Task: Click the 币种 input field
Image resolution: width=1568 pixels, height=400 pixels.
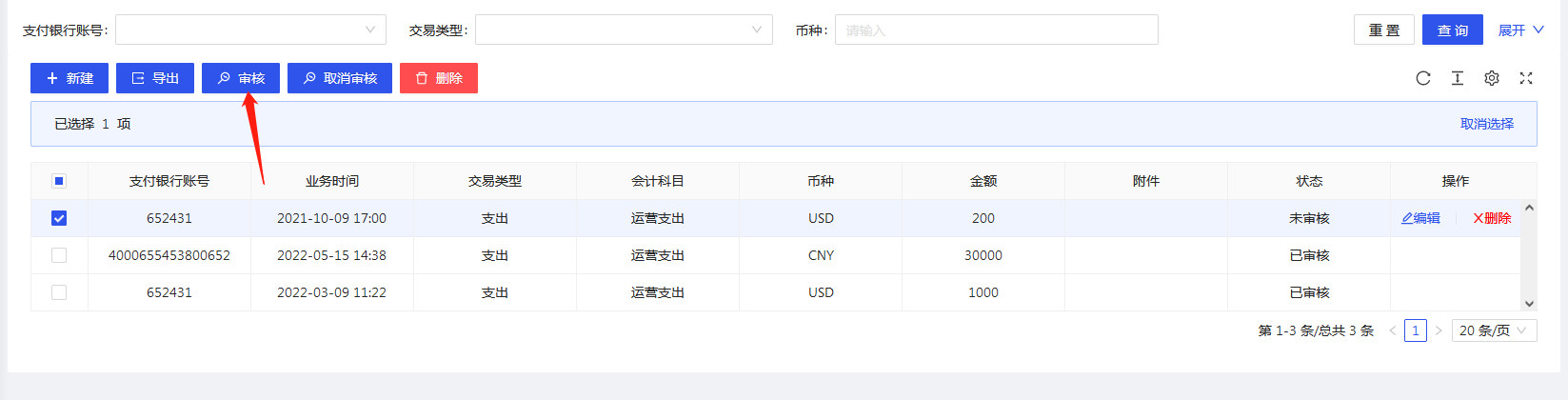Action: 996,30
